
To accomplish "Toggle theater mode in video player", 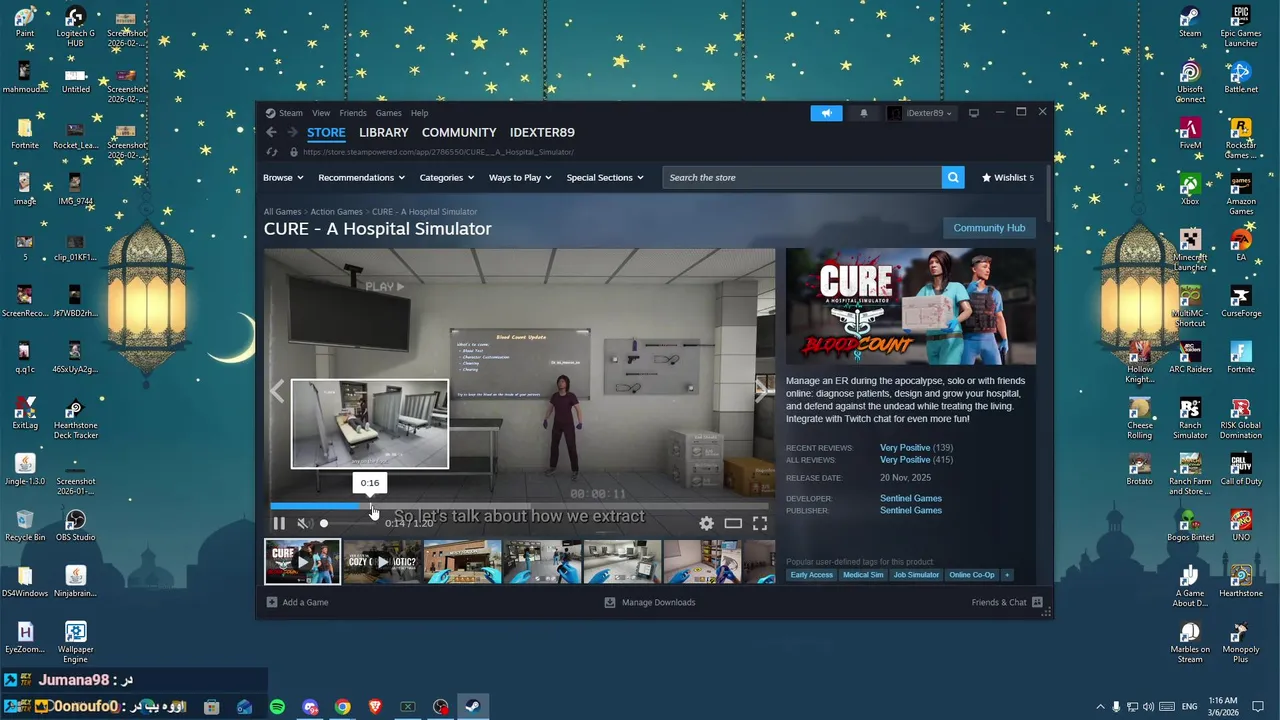I will click(733, 523).
